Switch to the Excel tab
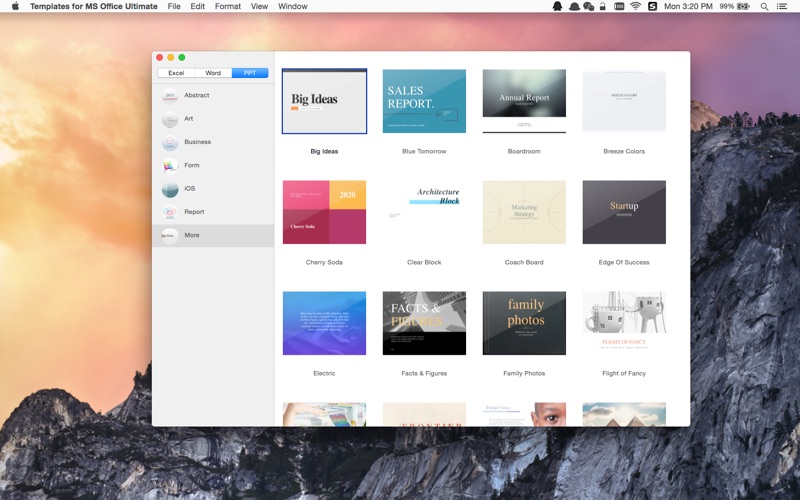 (176, 73)
